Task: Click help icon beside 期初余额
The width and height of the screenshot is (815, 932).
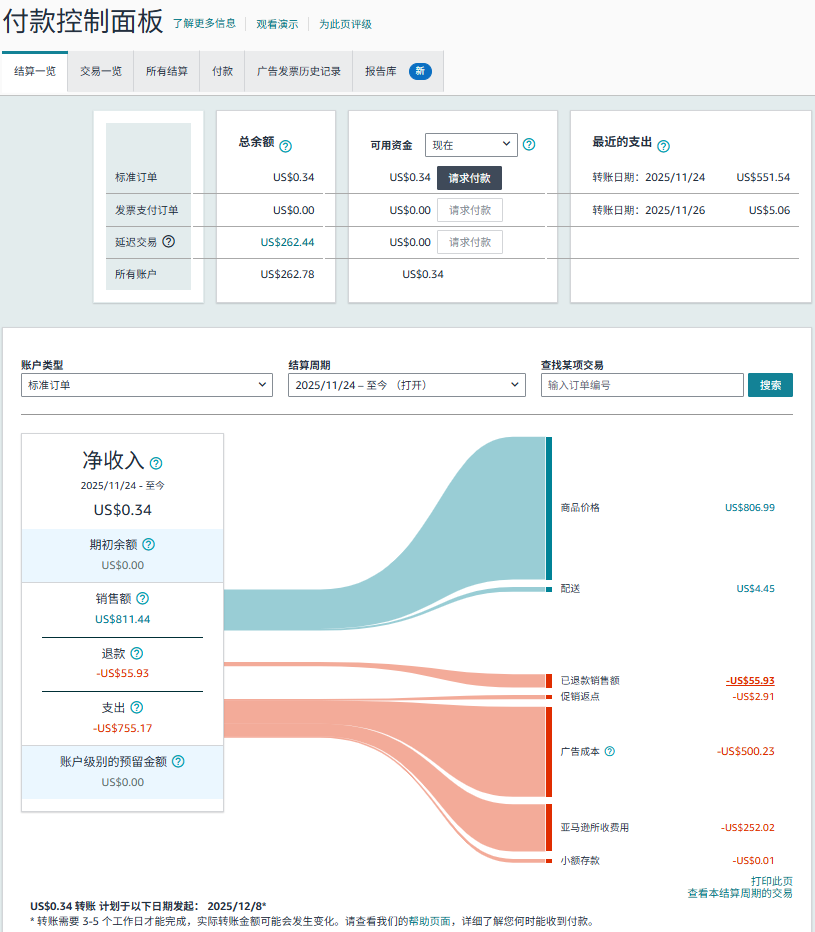Action: click(x=149, y=545)
